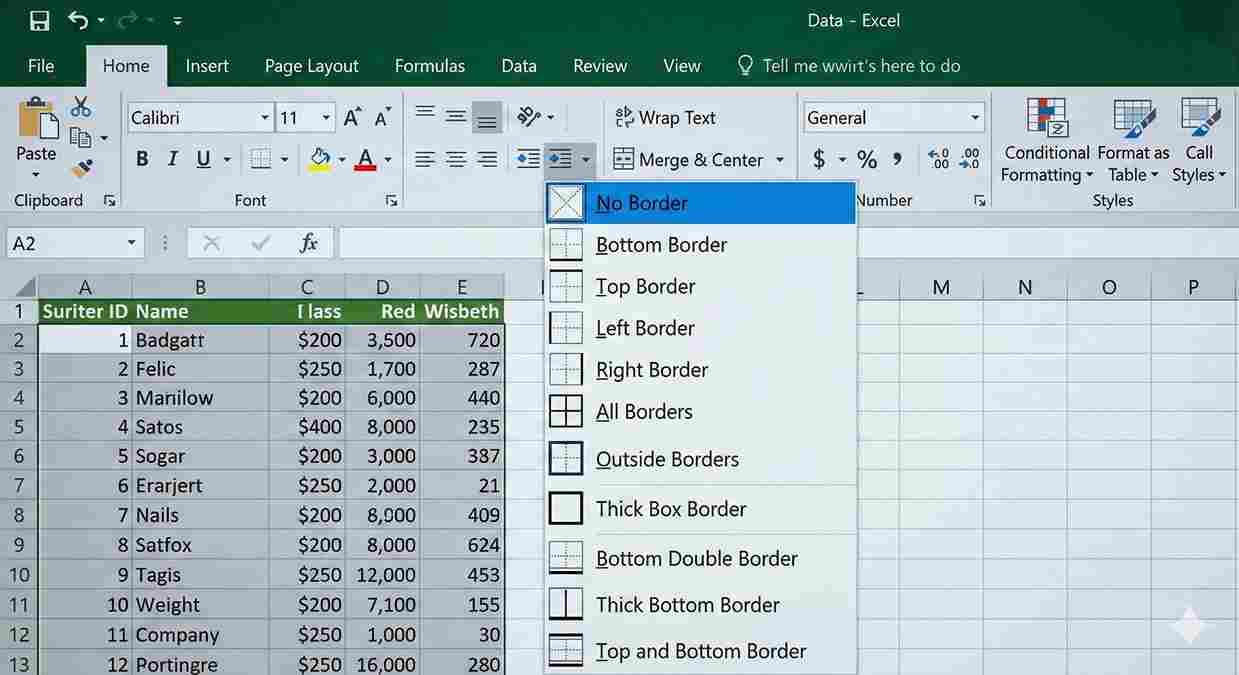Click Format as Table icon
This screenshot has width=1239, height=675.
(1132, 140)
